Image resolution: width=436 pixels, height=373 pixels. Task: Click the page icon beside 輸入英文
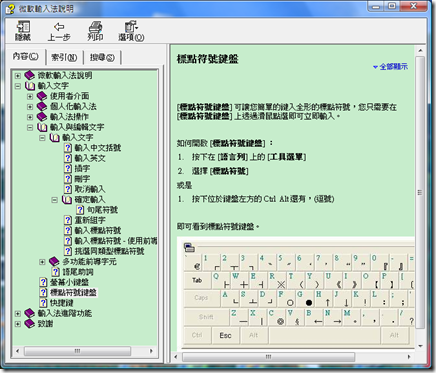pos(68,158)
